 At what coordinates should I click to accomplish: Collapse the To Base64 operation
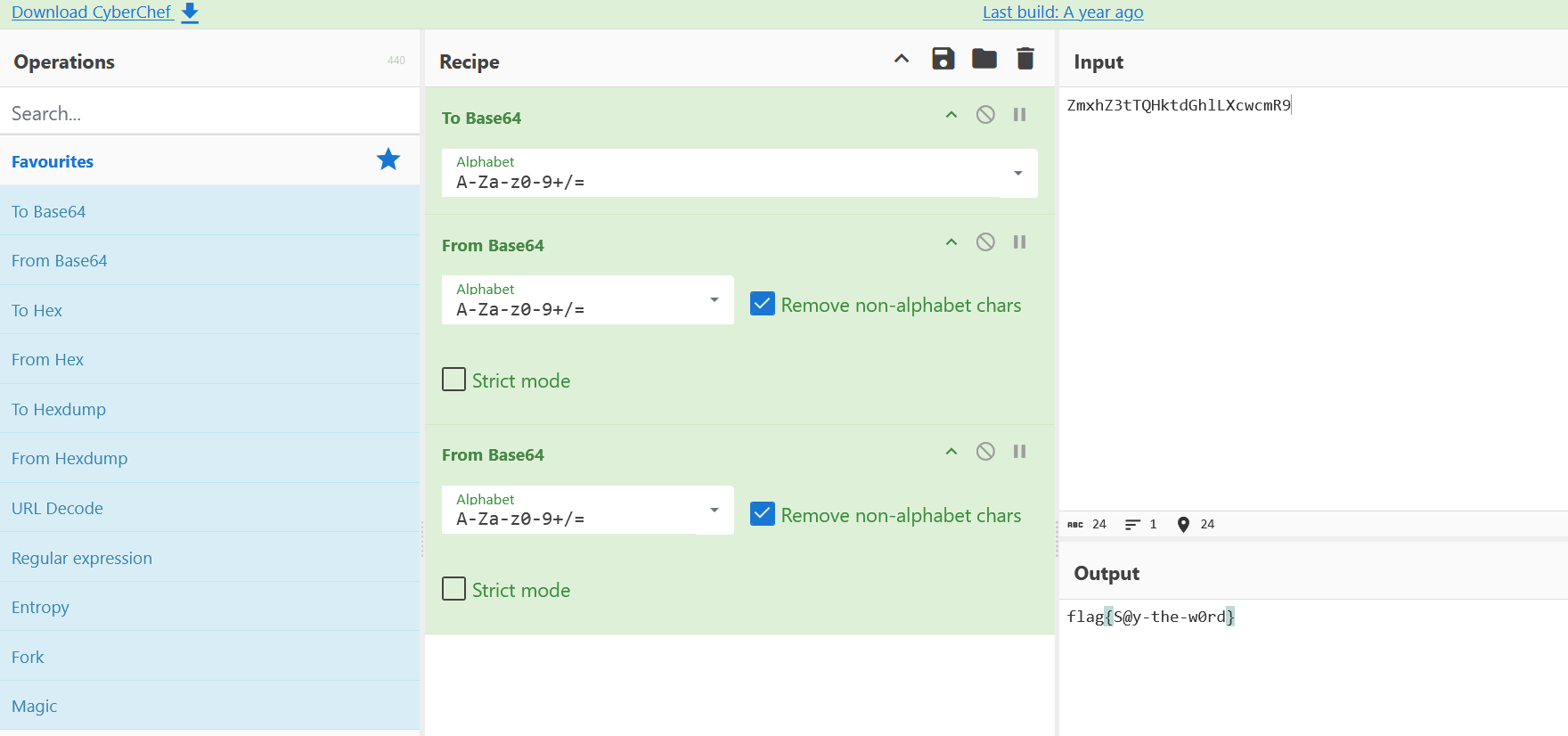[951, 115]
